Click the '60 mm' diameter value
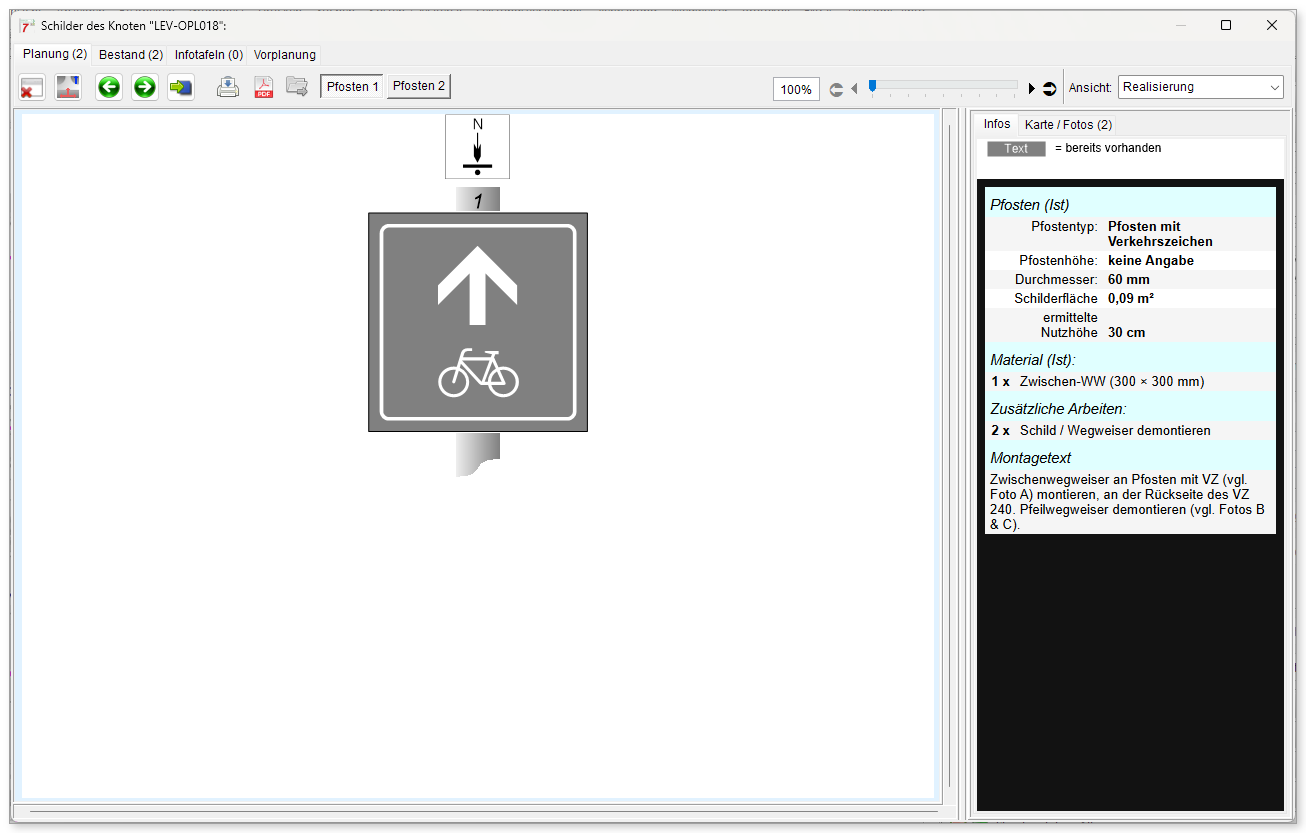The height and width of the screenshot is (833, 1306). pos(1129,280)
